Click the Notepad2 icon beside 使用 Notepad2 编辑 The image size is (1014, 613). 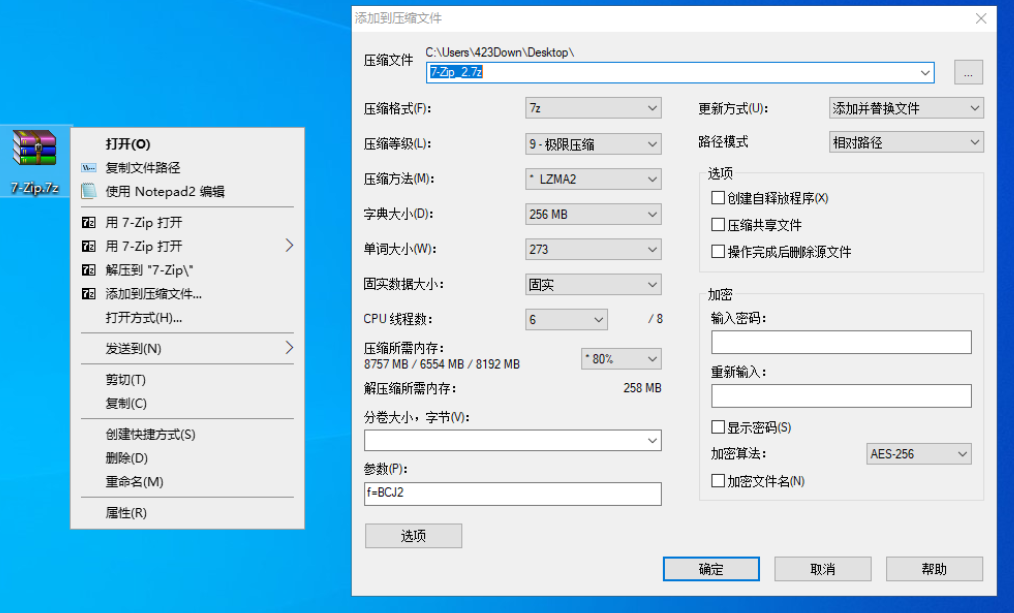(x=89, y=191)
